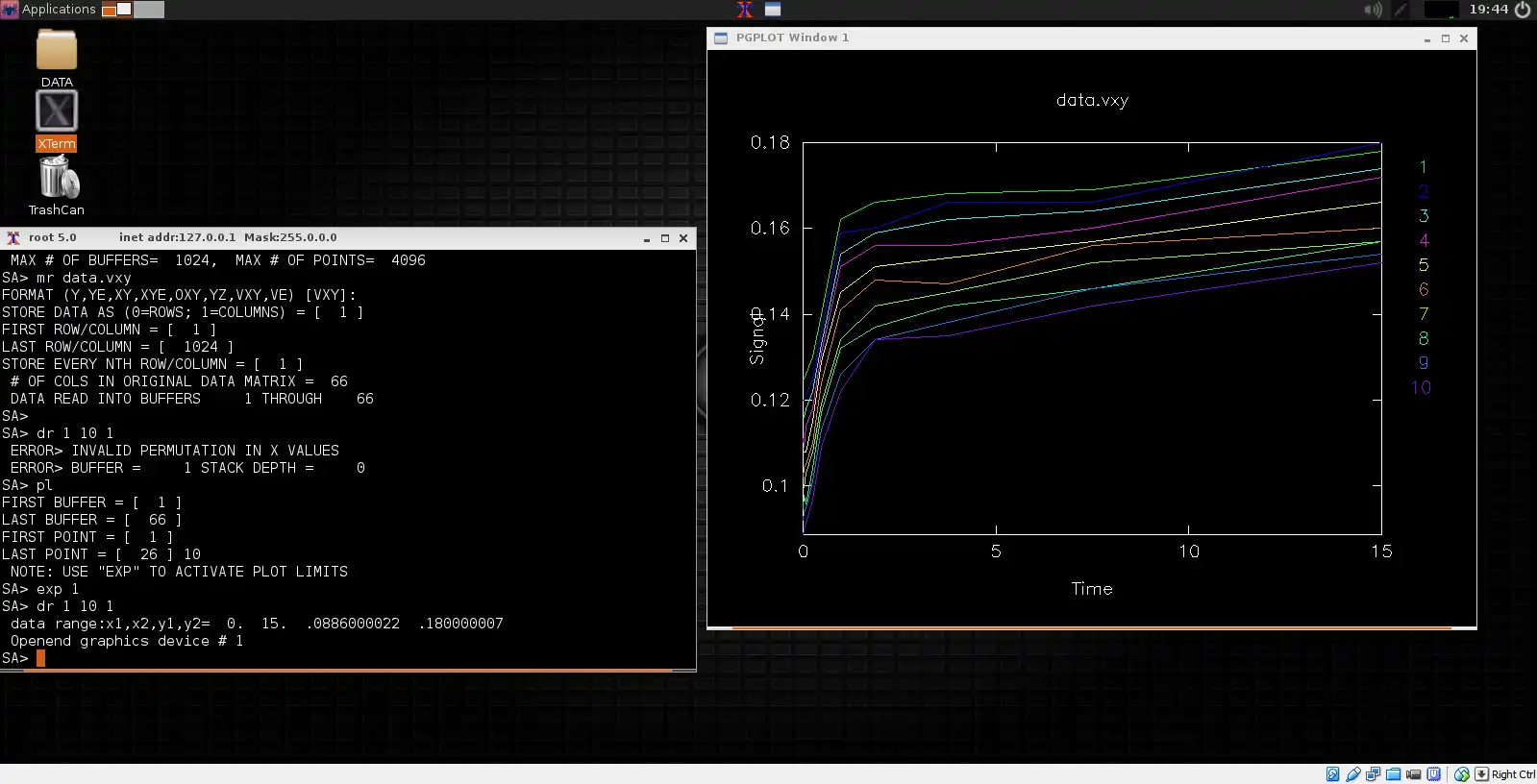Click the 19:44 clock
The width and height of the screenshot is (1537, 784).
coord(1488,10)
